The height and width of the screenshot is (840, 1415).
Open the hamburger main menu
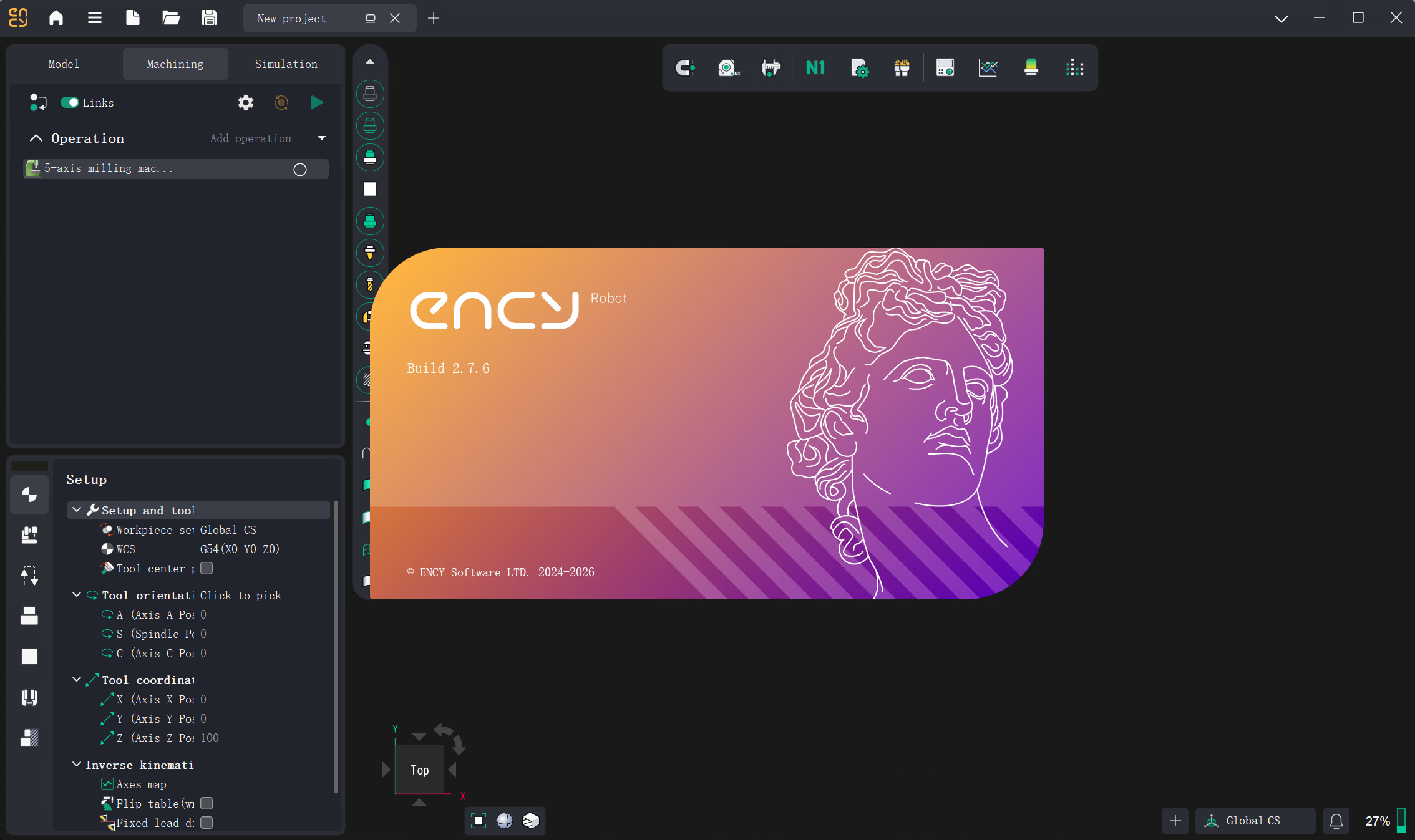(x=95, y=17)
